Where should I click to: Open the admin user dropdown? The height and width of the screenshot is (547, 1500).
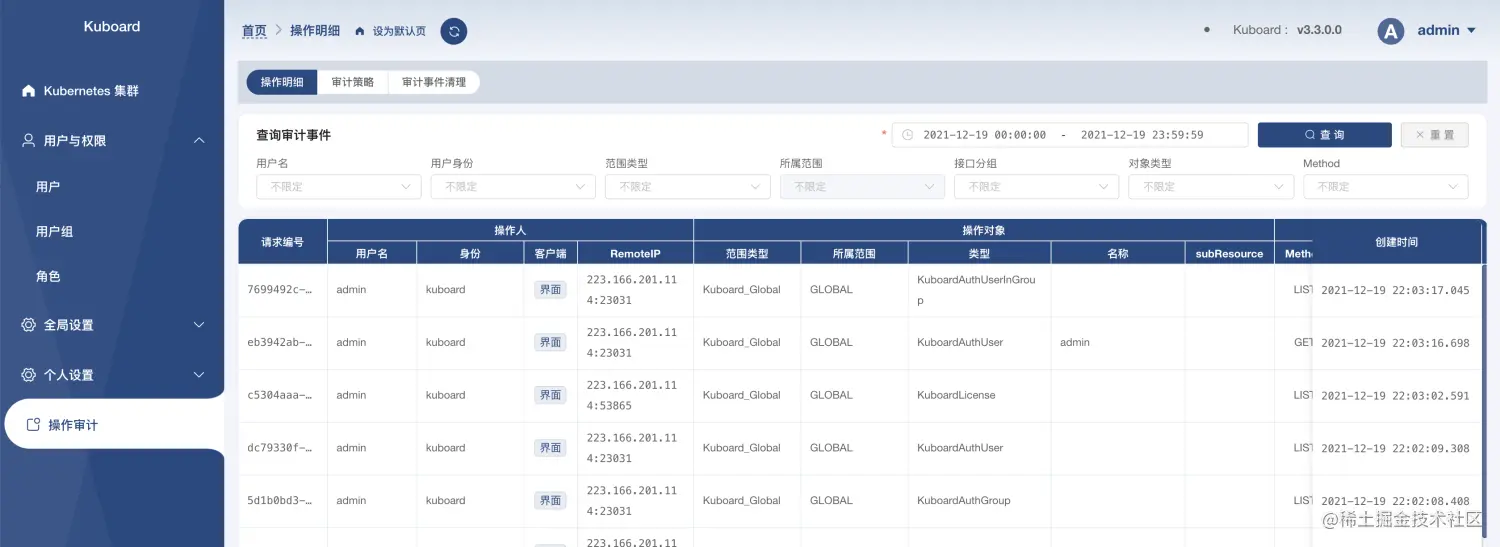(x=1446, y=31)
